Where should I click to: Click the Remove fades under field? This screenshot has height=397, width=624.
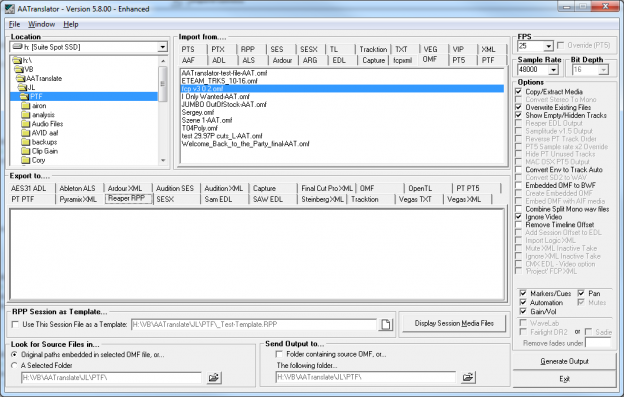[x=598, y=343]
